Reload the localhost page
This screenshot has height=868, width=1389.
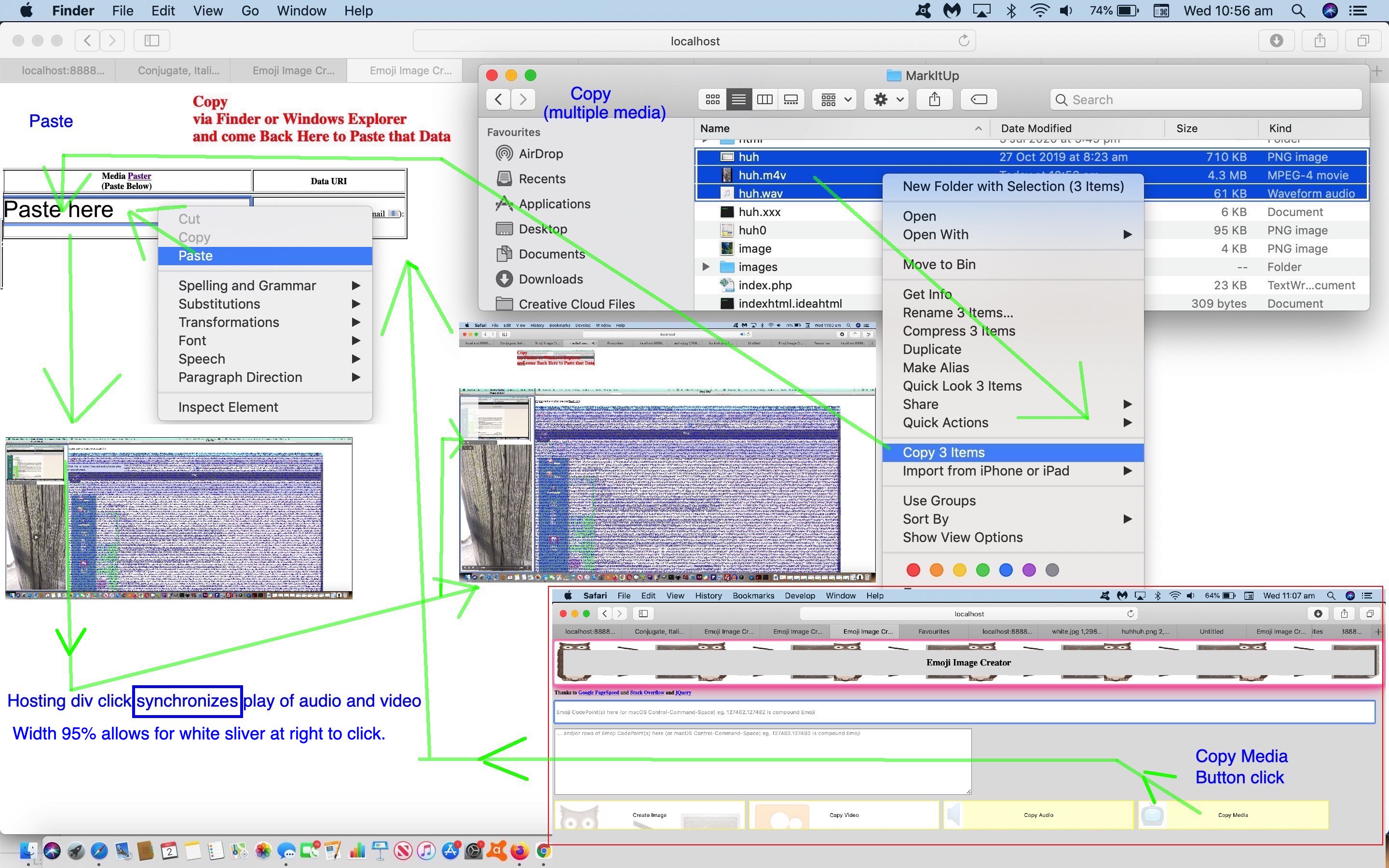tap(964, 41)
